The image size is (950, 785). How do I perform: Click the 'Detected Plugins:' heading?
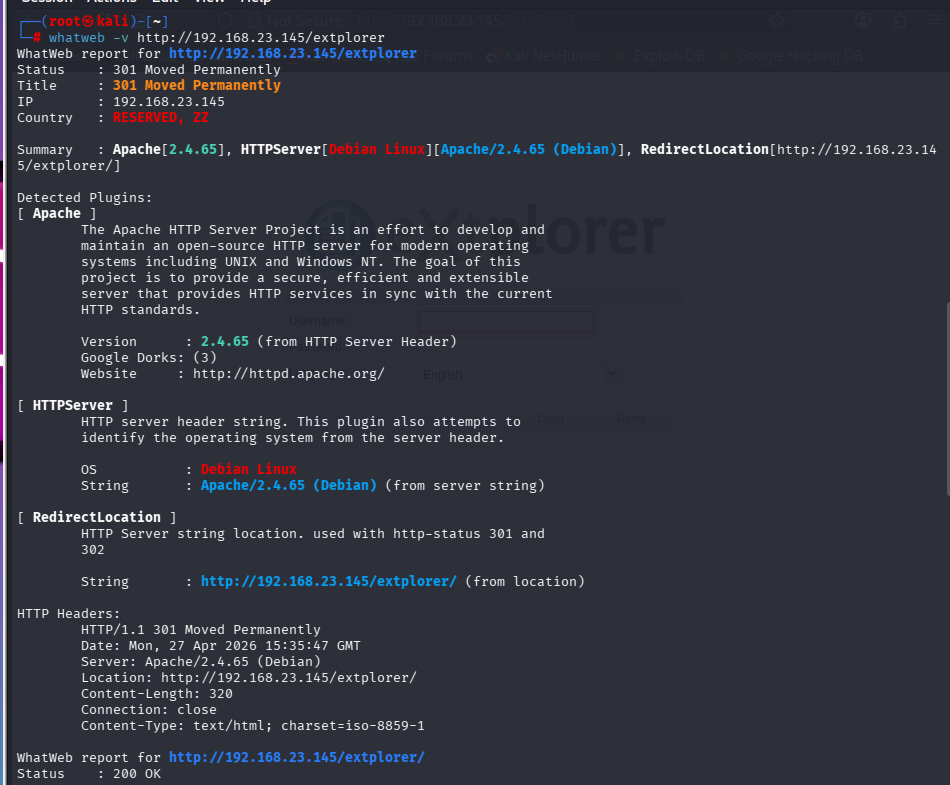tap(84, 197)
